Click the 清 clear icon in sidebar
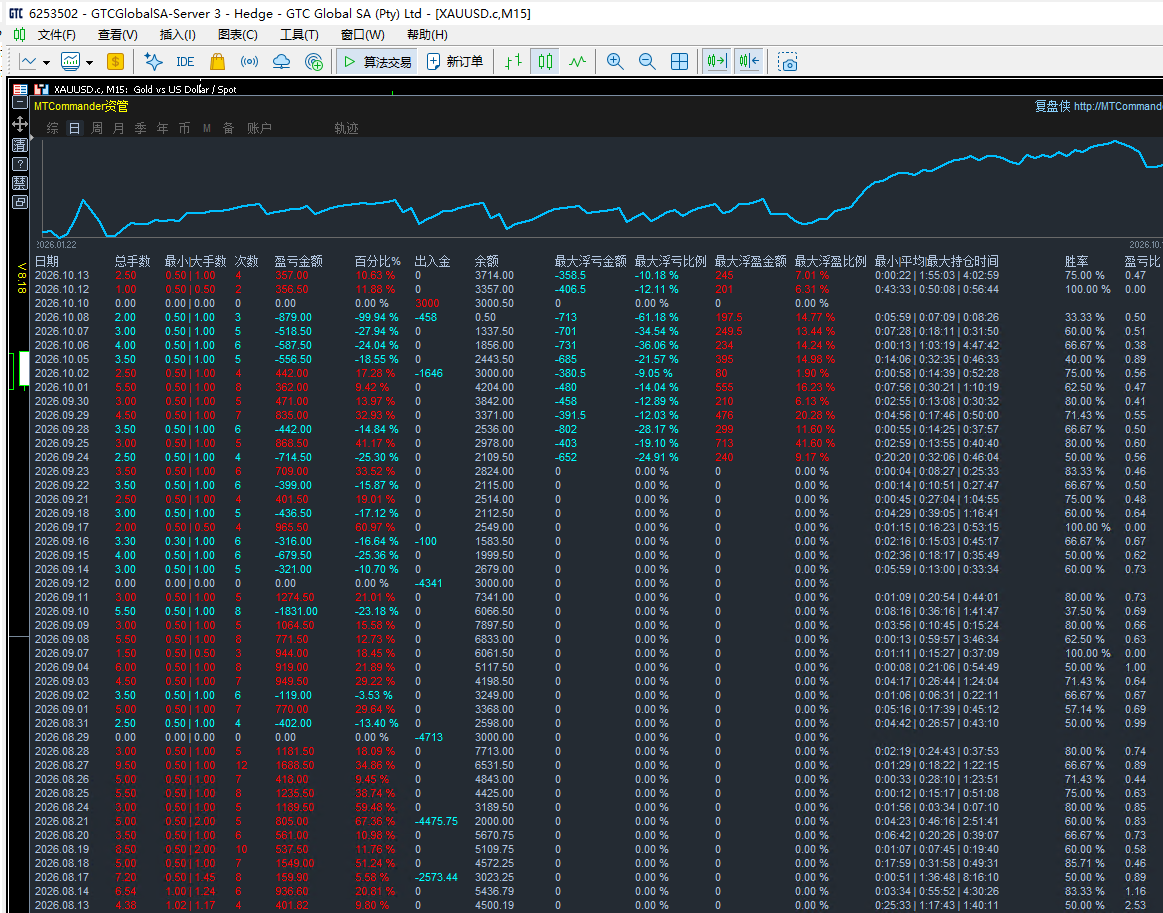 pos(20,145)
